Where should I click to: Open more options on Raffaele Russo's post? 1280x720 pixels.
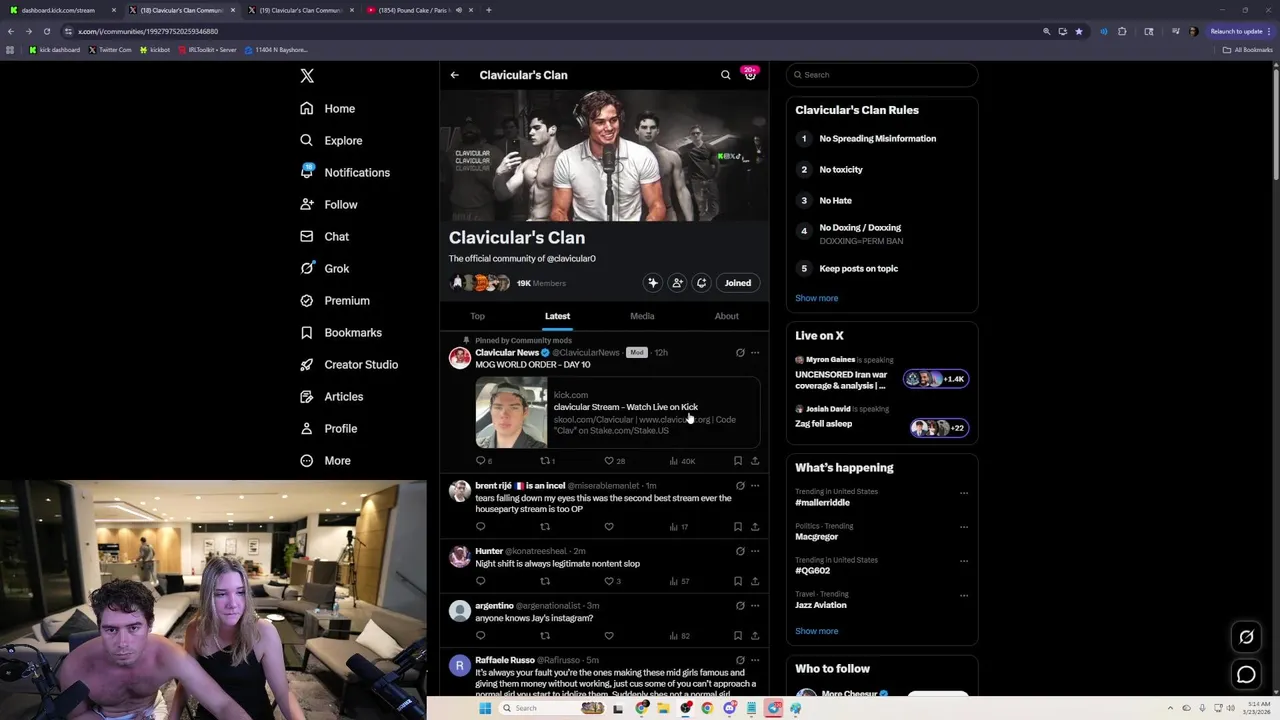(755, 660)
